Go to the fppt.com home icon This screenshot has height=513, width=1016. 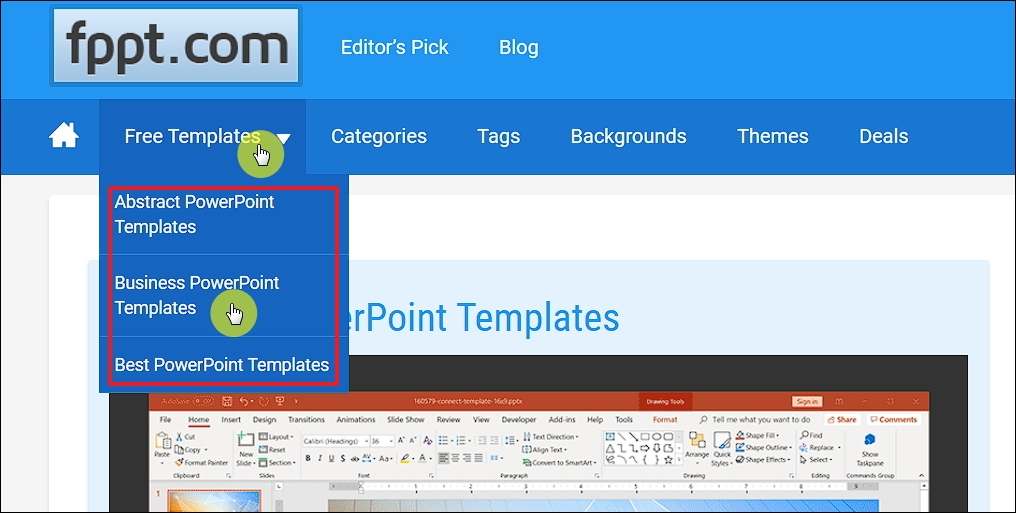pos(64,136)
